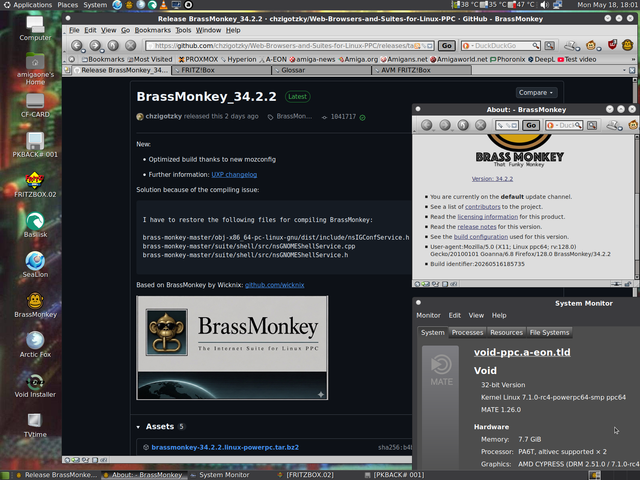Download brassmonkey-34.2.2.linux-powerpc.tar.bz2

(x=225, y=447)
